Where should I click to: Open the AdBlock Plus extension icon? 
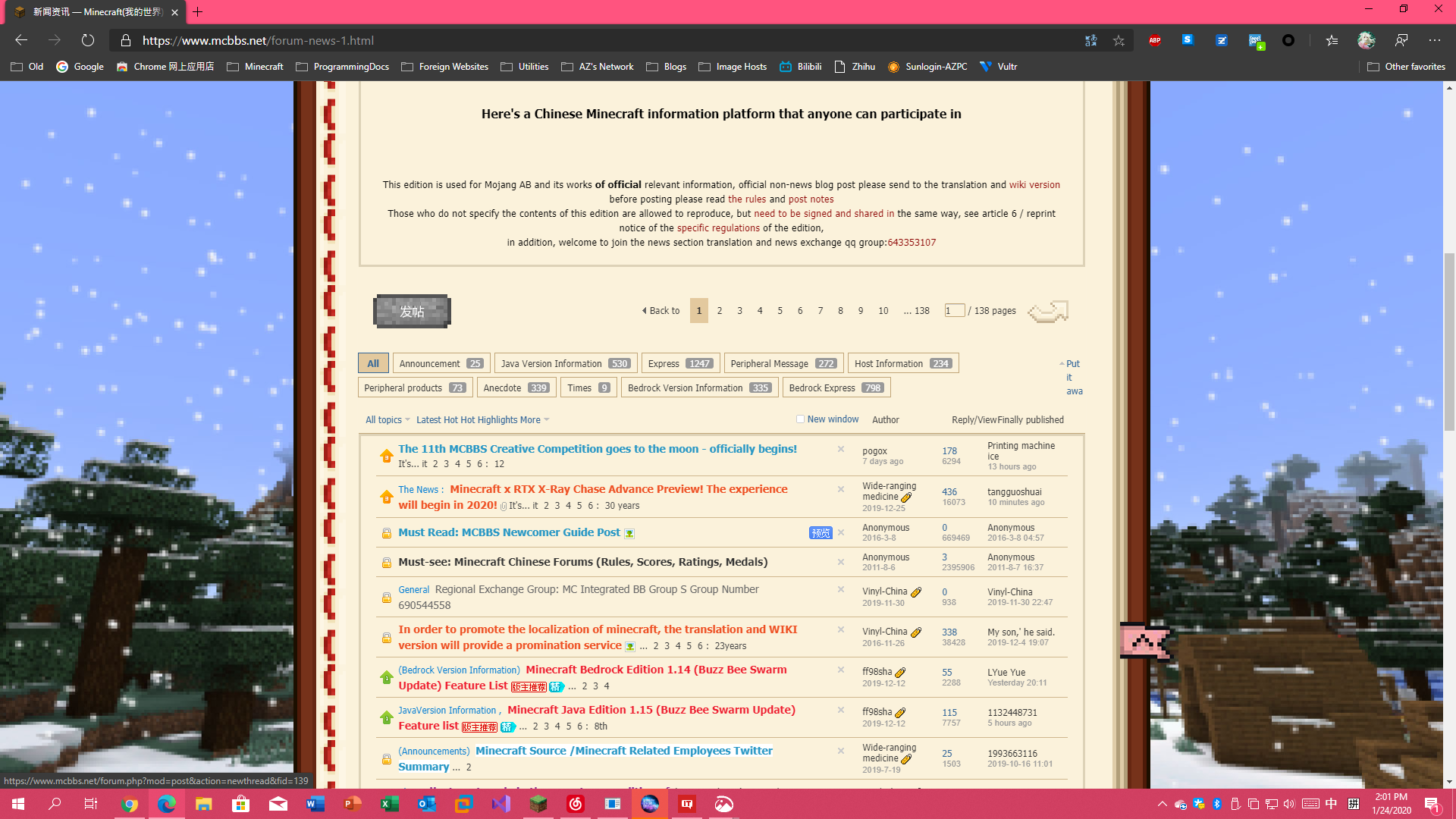pos(1154,40)
